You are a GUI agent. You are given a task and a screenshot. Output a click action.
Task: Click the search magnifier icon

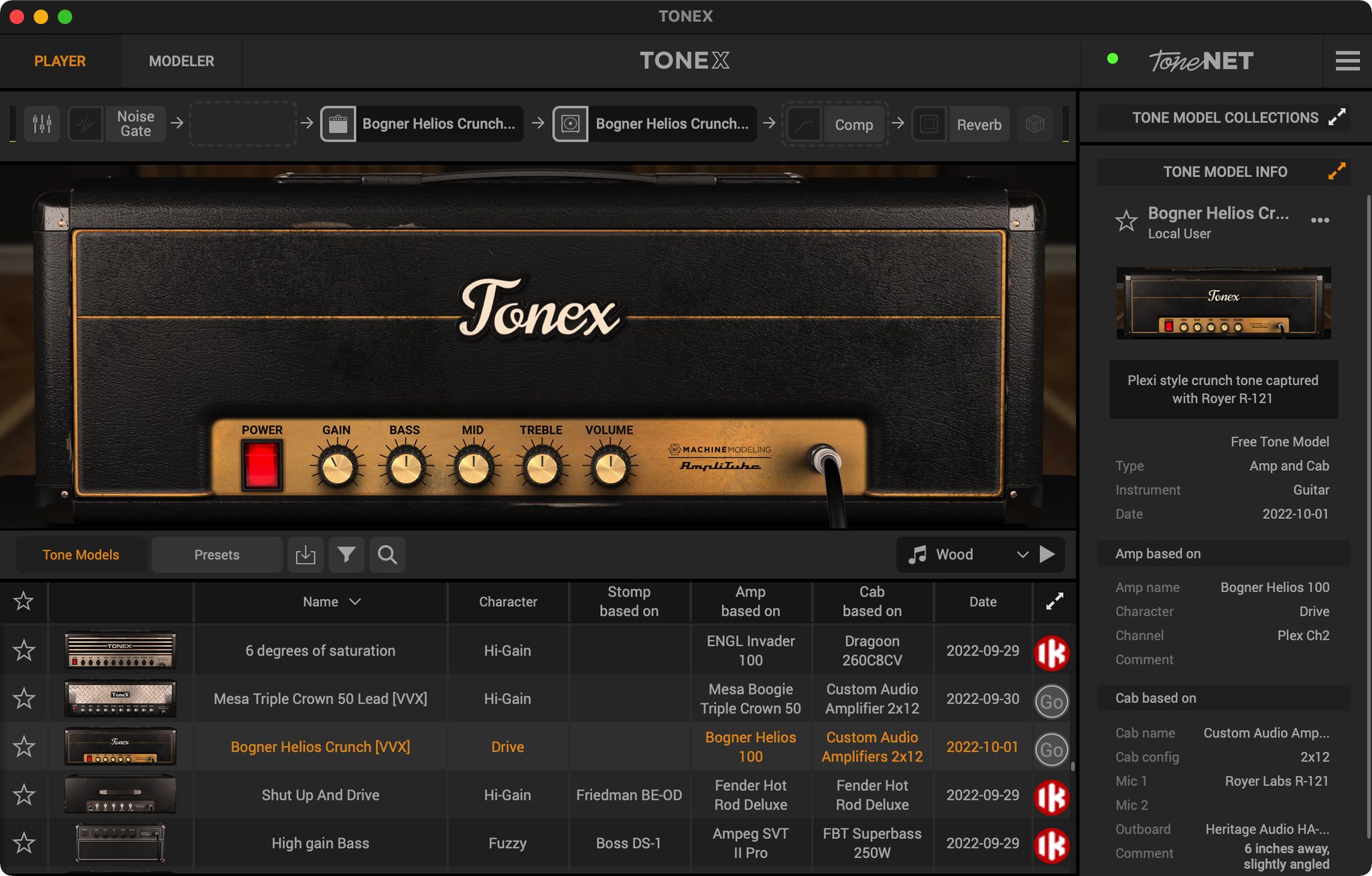[x=387, y=555]
